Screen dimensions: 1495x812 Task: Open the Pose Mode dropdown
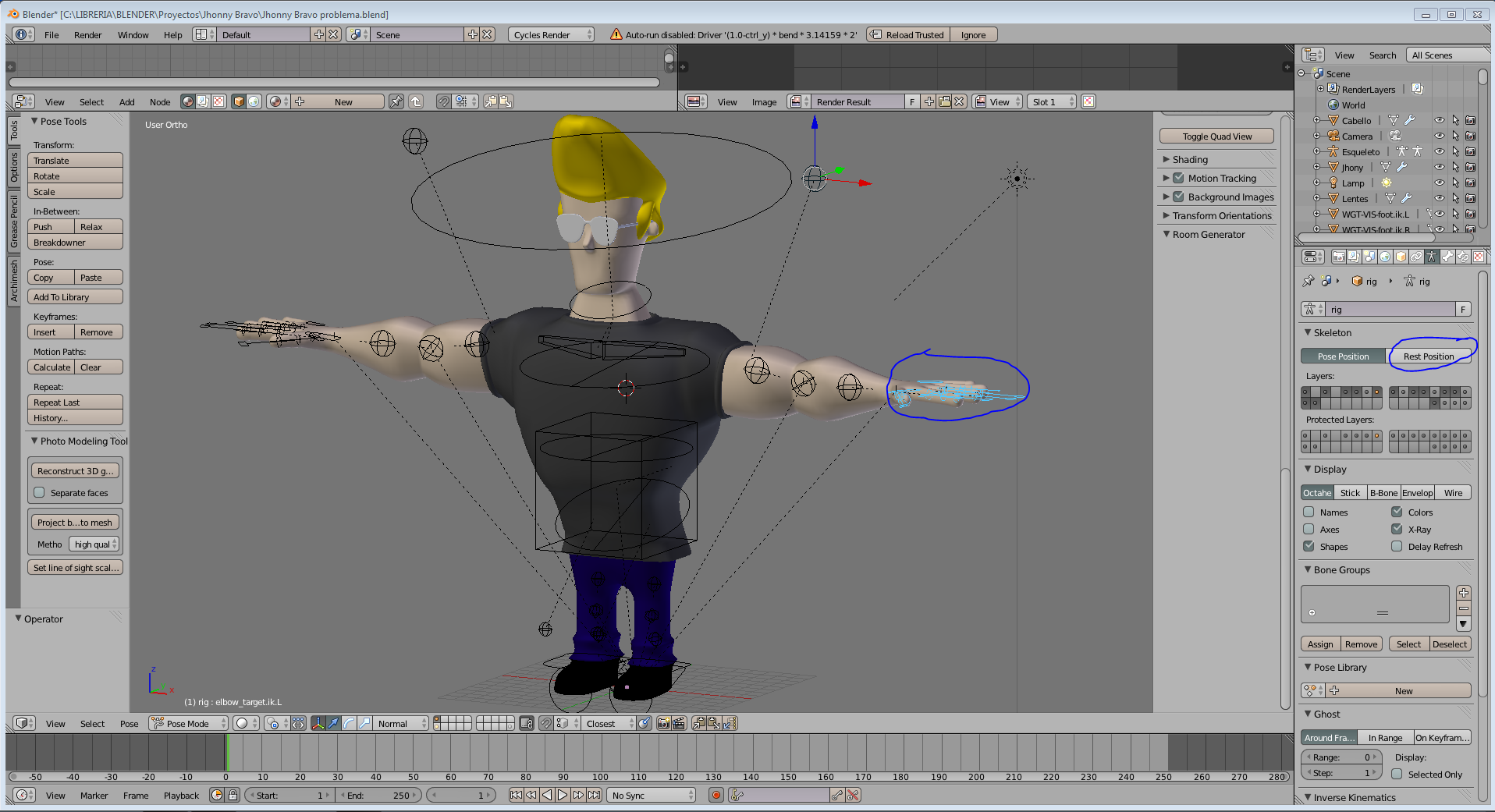[x=188, y=723]
